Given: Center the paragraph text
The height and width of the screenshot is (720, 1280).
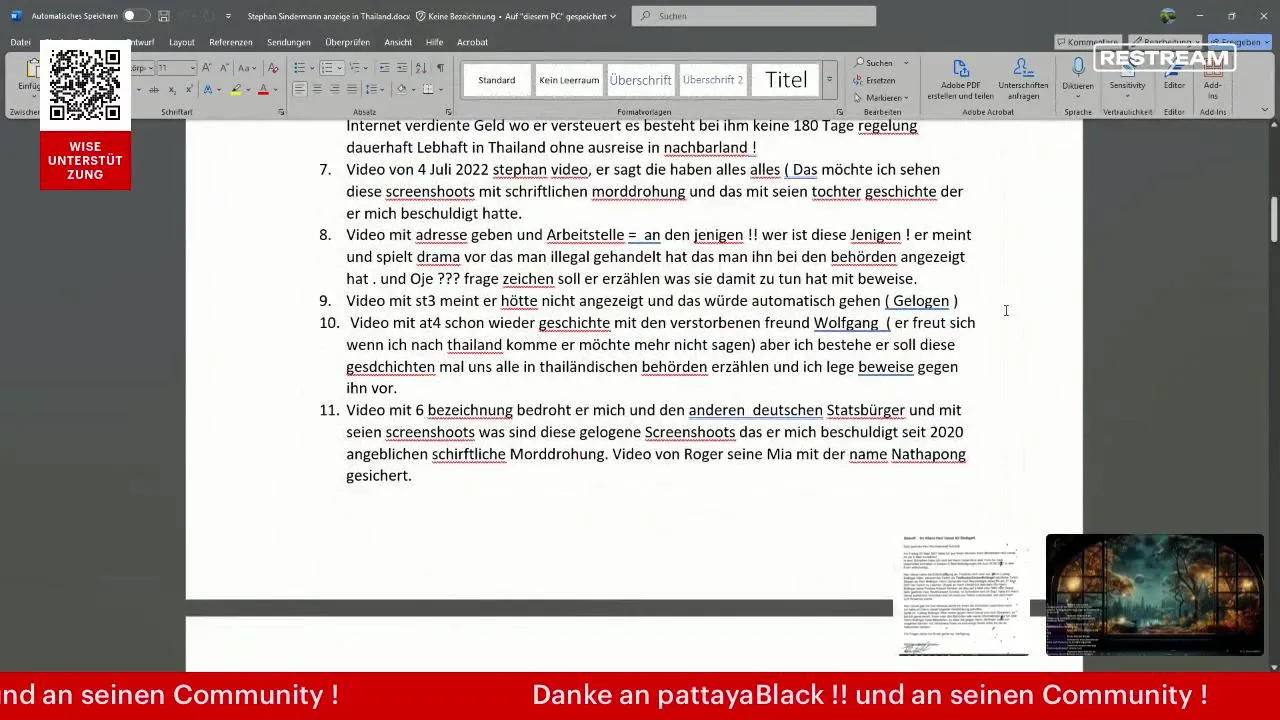Looking at the screenshot, I should (317, 89).
